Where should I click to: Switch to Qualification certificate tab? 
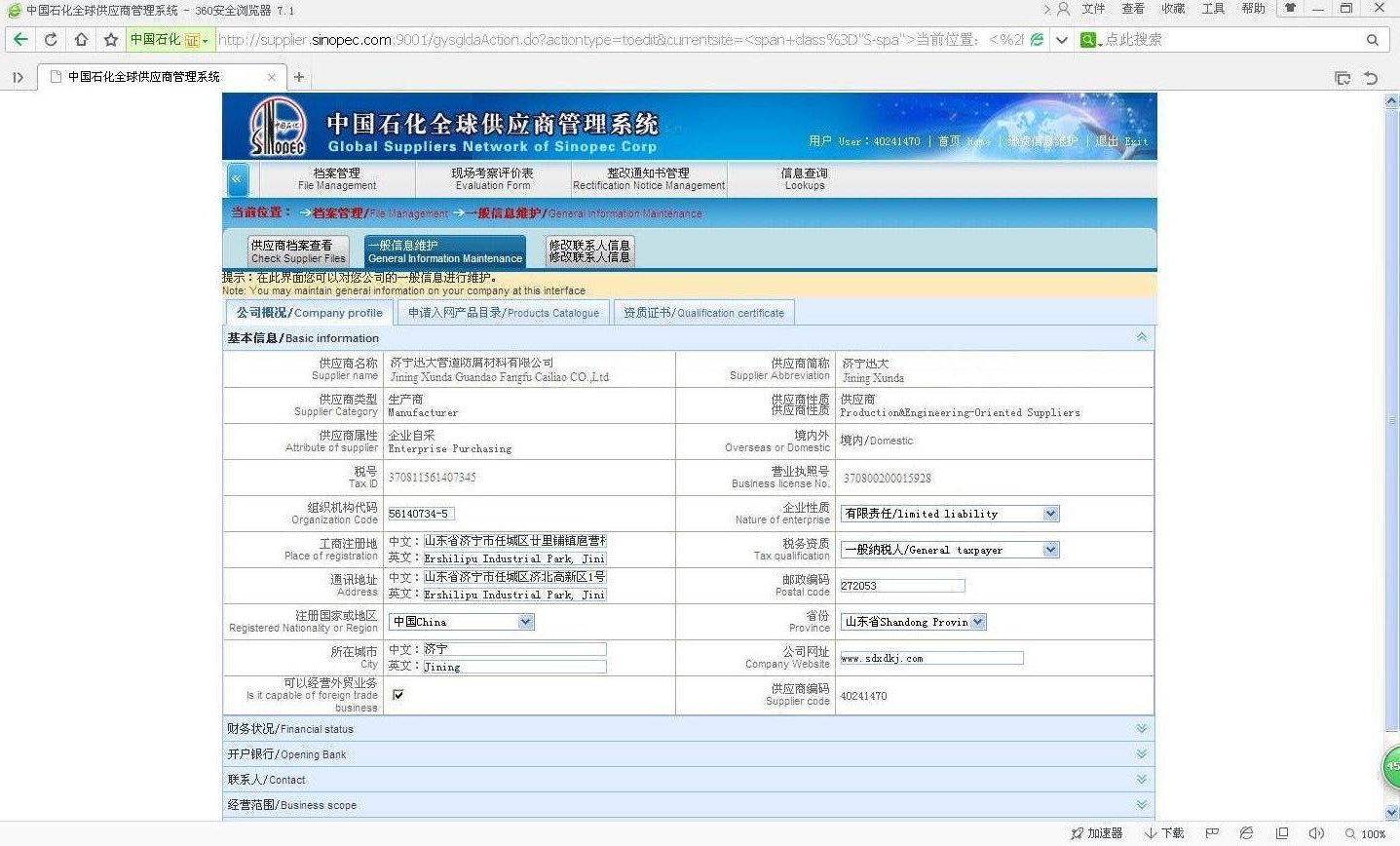pos(703,313)
